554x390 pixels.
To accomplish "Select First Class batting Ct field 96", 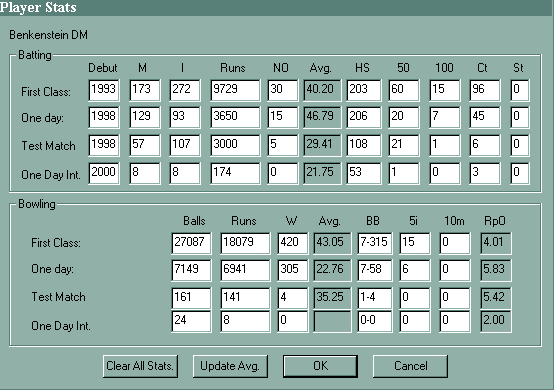I will (x=485, y=90).
